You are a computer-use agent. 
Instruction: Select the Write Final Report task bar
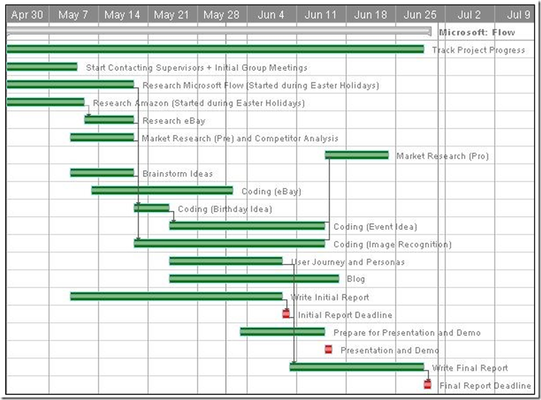(x=357, y=367)
